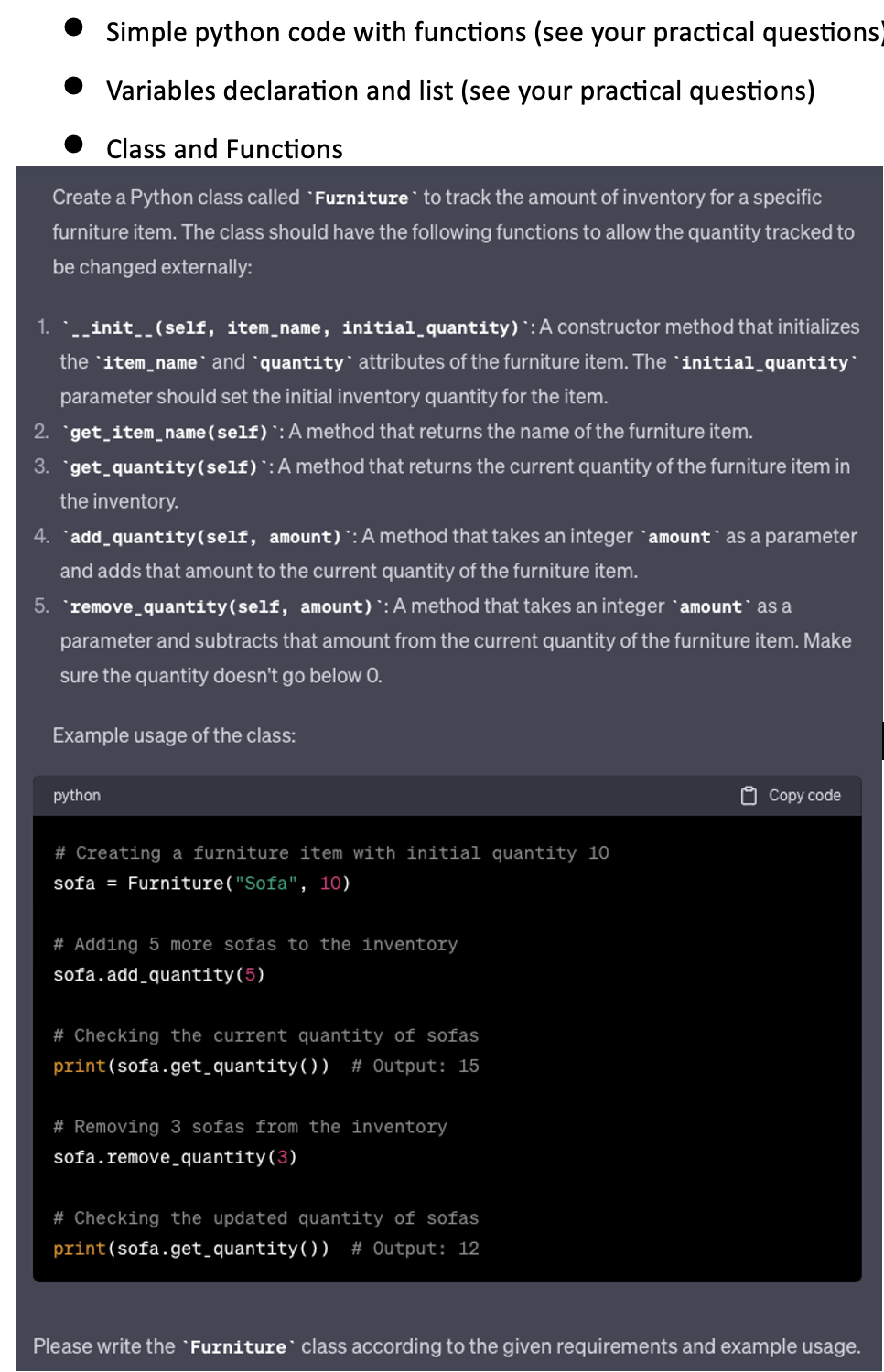Click the print line with Output: 15
884x1372 pixels.
(266, 1067)
